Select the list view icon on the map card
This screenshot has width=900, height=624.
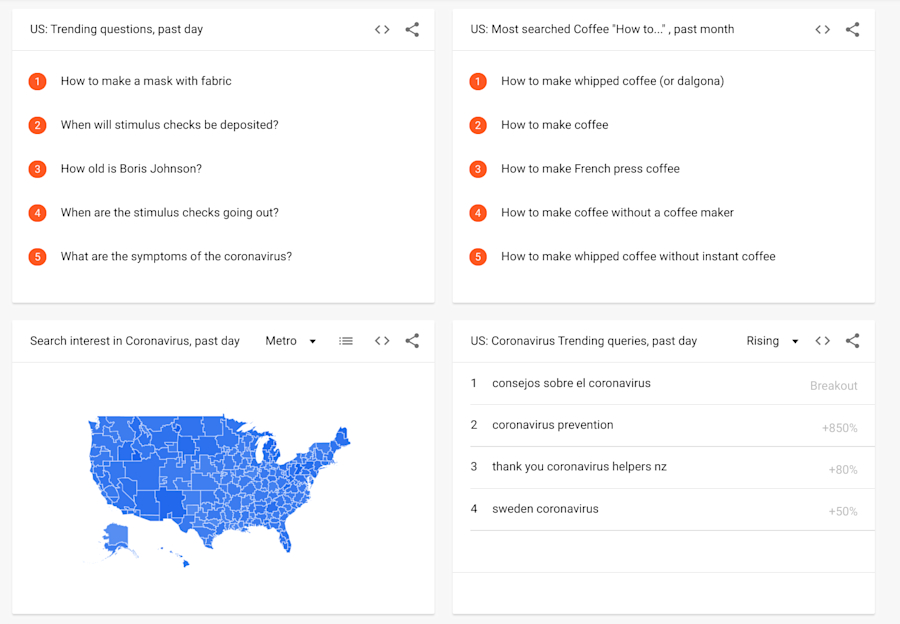pos(346,340)
